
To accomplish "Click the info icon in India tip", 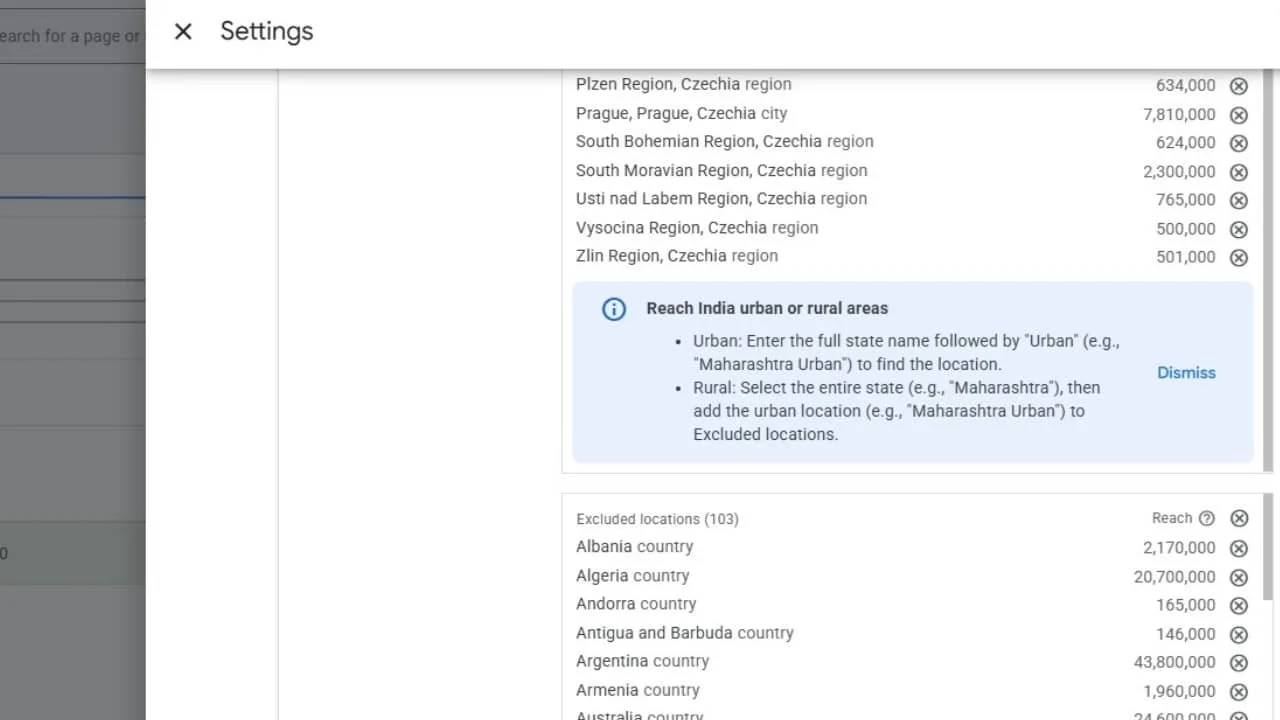I will pos(614,309).
